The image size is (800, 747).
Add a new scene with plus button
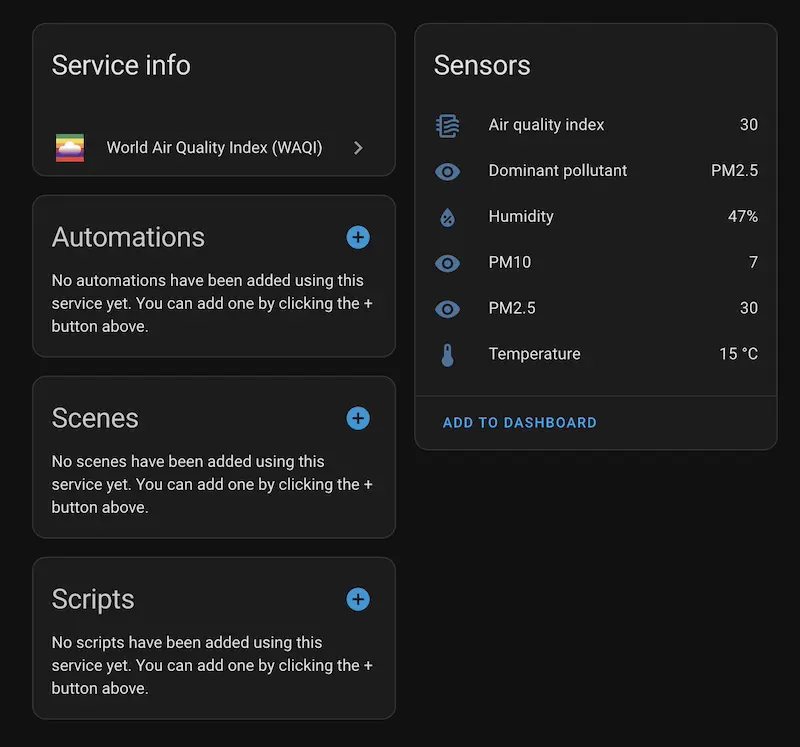(x=358, y=418)
